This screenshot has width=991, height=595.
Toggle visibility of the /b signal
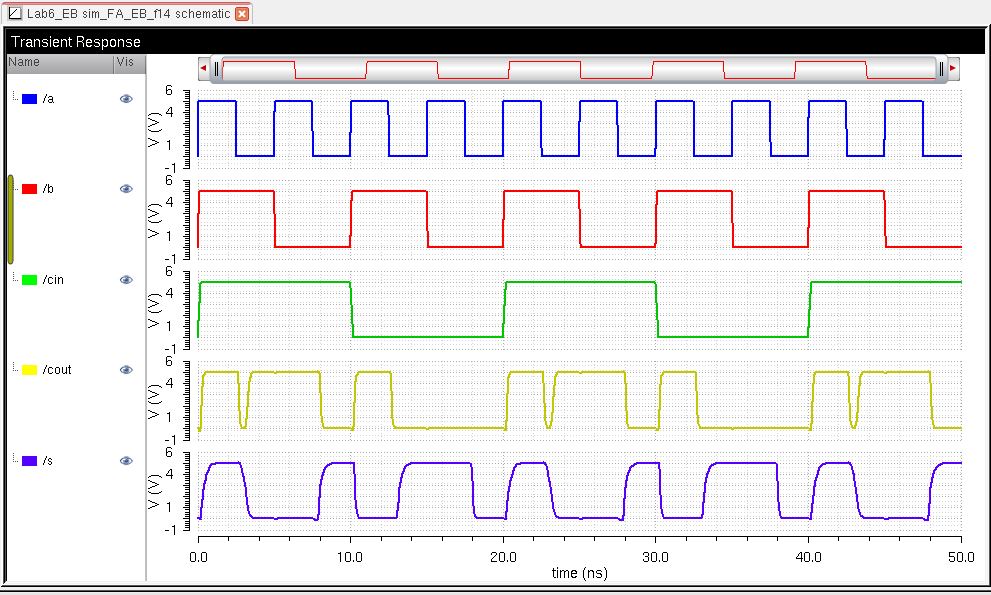pyautogui.click(x=126, y=189)
